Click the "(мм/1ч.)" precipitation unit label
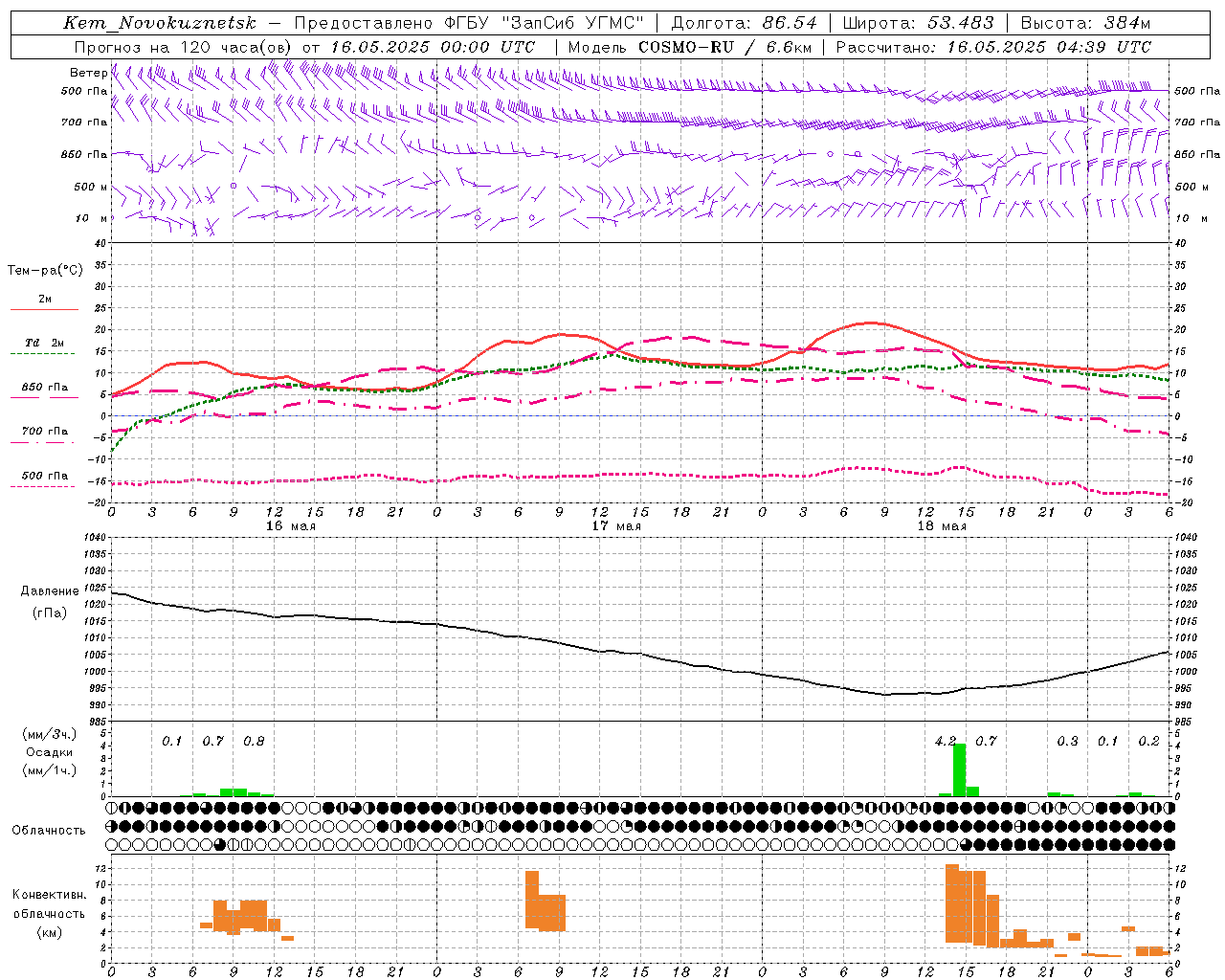 [x=49, y=770]
